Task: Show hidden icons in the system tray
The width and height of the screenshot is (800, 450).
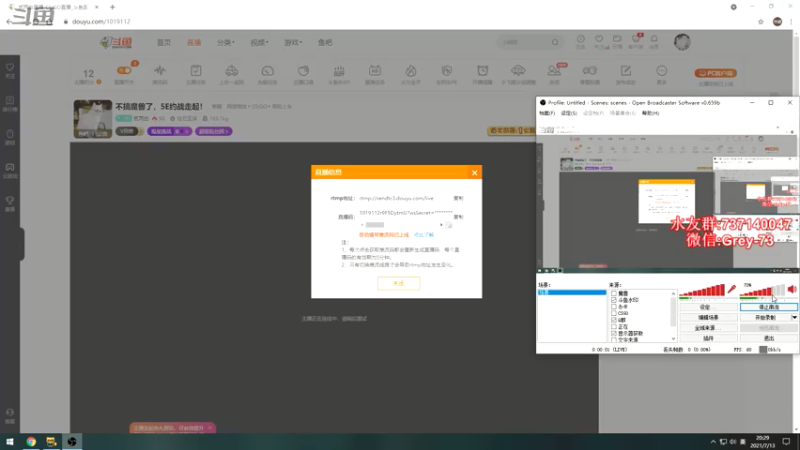Action: pyautogui.click(x=713, y=442)
